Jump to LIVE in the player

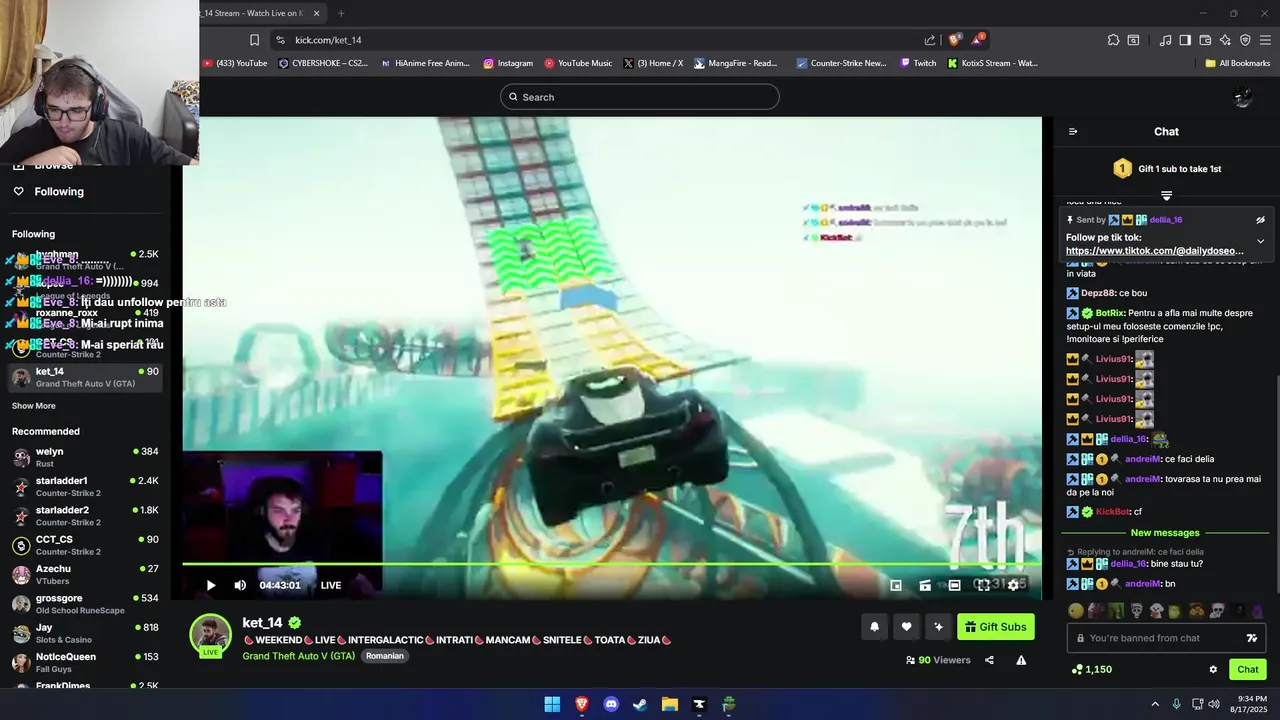click(x=331, y=585)
